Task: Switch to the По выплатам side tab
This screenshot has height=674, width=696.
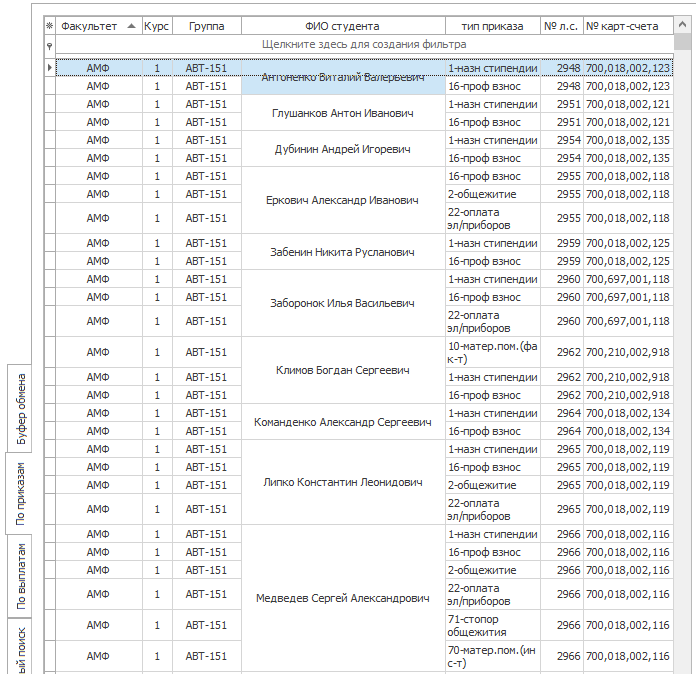Action: click(x=21, y=576)
